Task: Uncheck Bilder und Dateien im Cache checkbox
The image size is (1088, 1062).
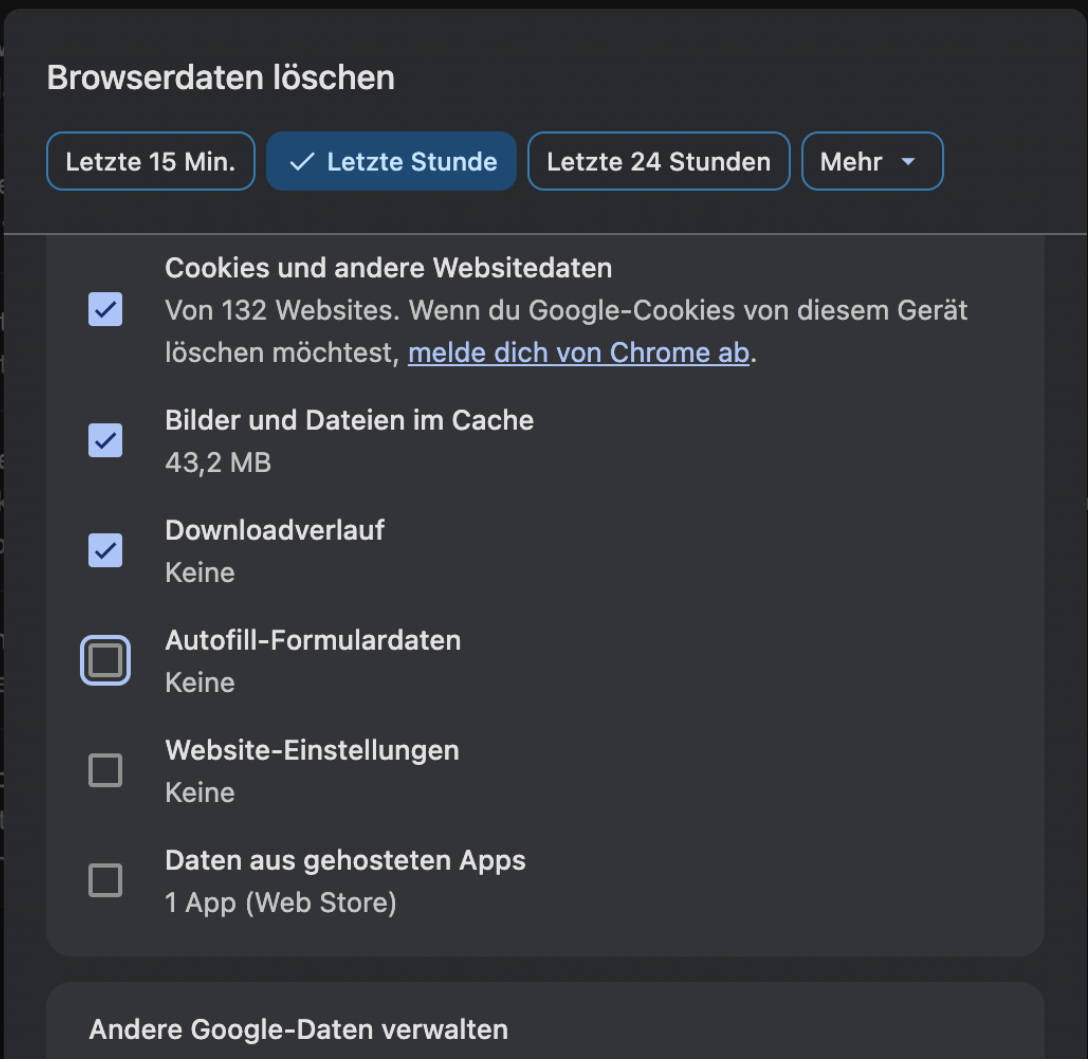Action: (105, 440)
